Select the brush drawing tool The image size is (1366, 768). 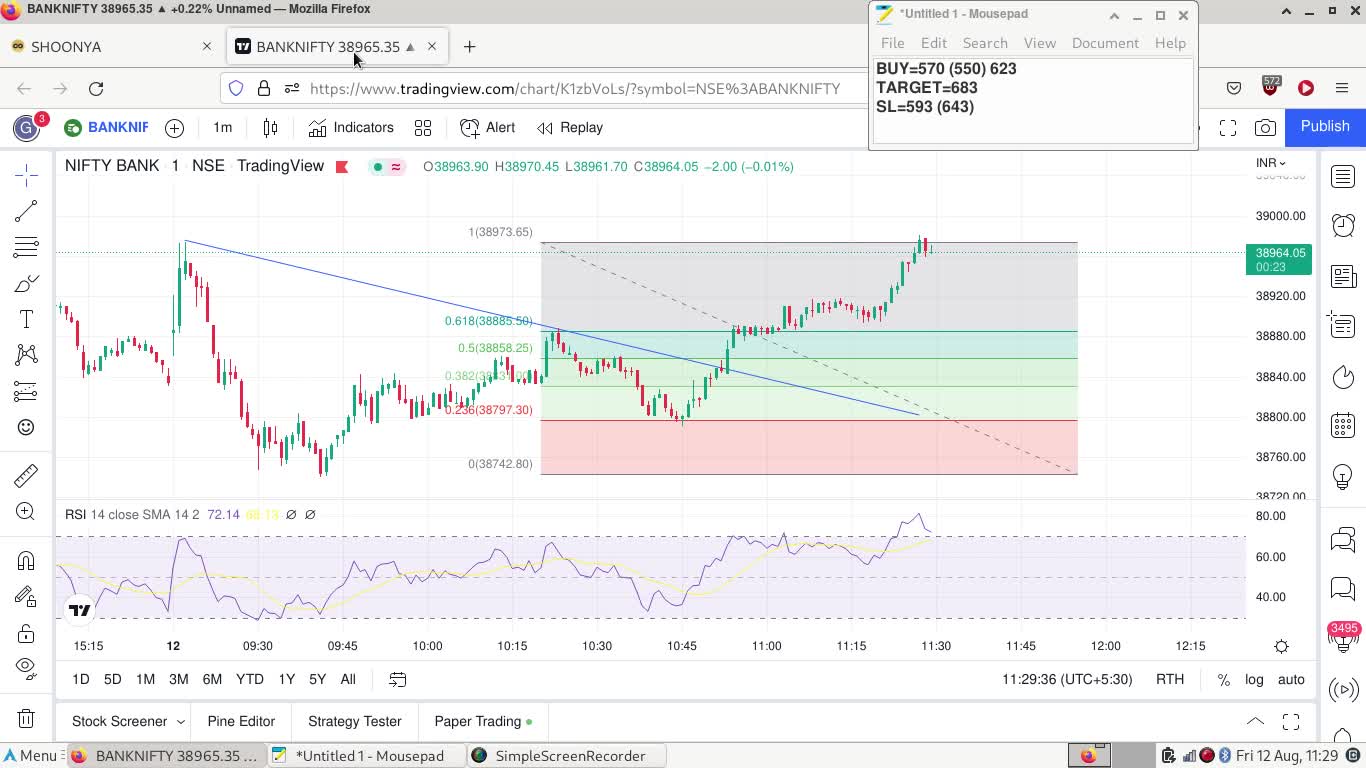pos(26,283)
